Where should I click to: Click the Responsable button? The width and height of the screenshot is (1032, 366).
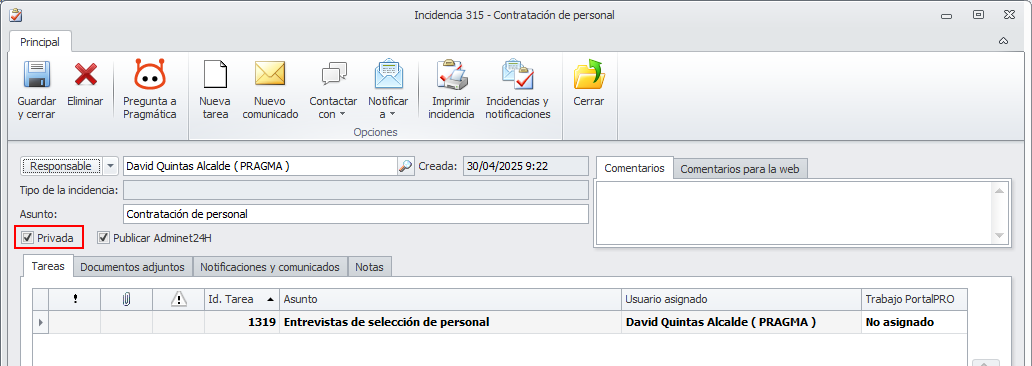pos(61,167)
